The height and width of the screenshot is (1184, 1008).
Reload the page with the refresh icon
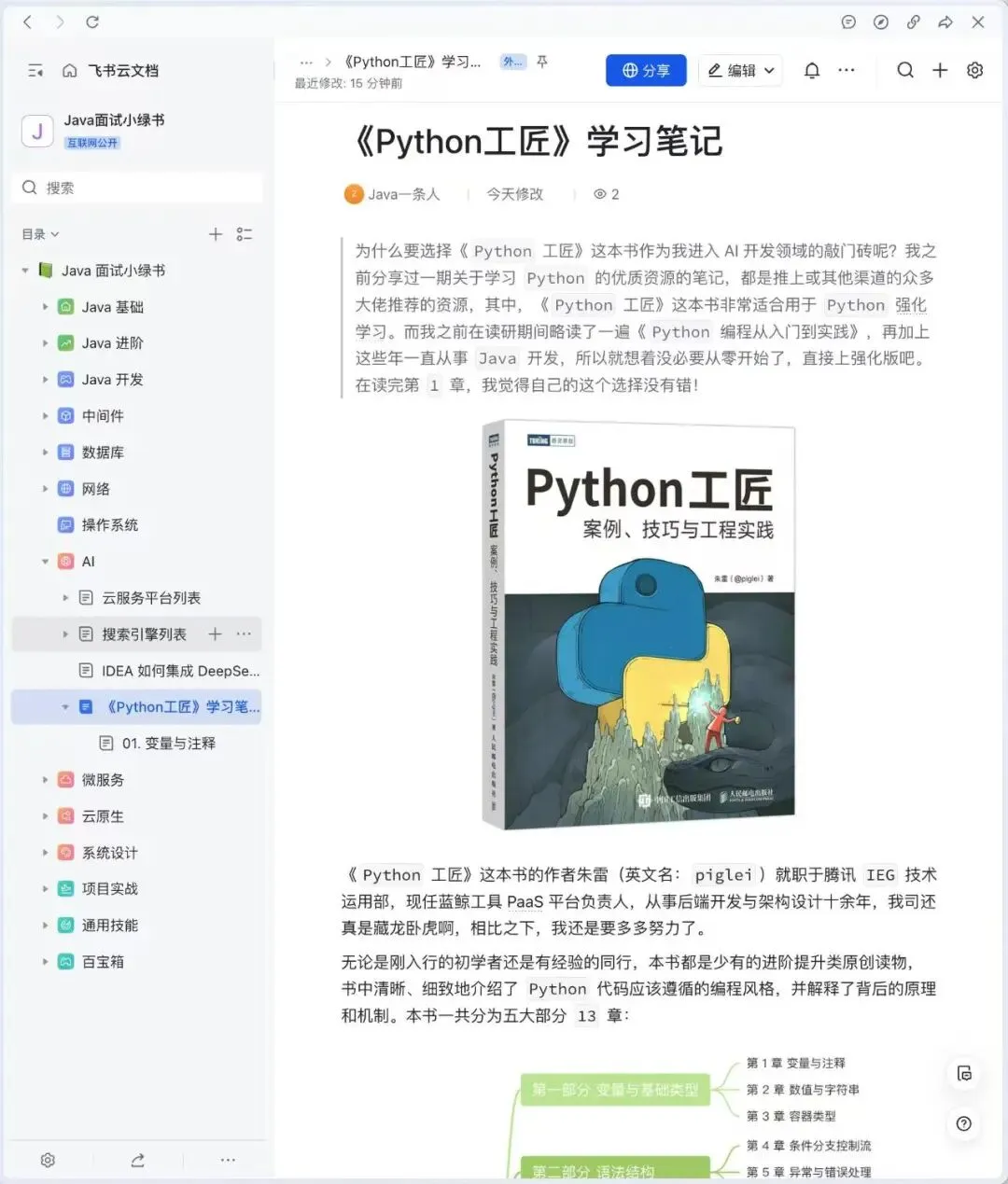[92, 21]
